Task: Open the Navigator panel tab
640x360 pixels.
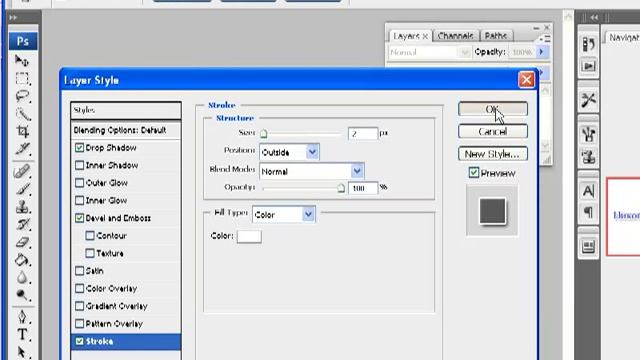Action: pyautogui.click(x=623, y=38)
